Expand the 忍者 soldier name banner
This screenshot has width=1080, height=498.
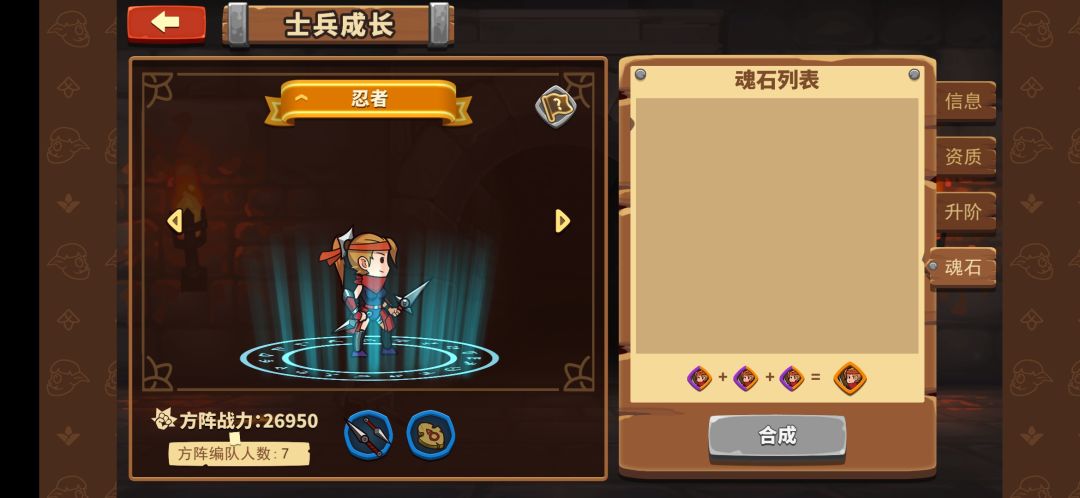[x=368, y=101]
